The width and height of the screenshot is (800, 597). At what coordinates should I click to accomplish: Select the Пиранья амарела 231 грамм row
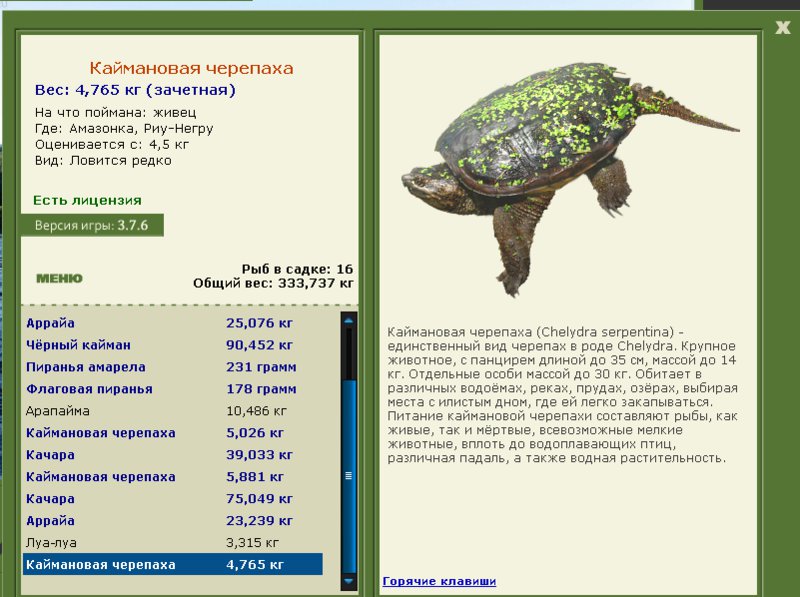pyautogui.click(x=173, y=367)
